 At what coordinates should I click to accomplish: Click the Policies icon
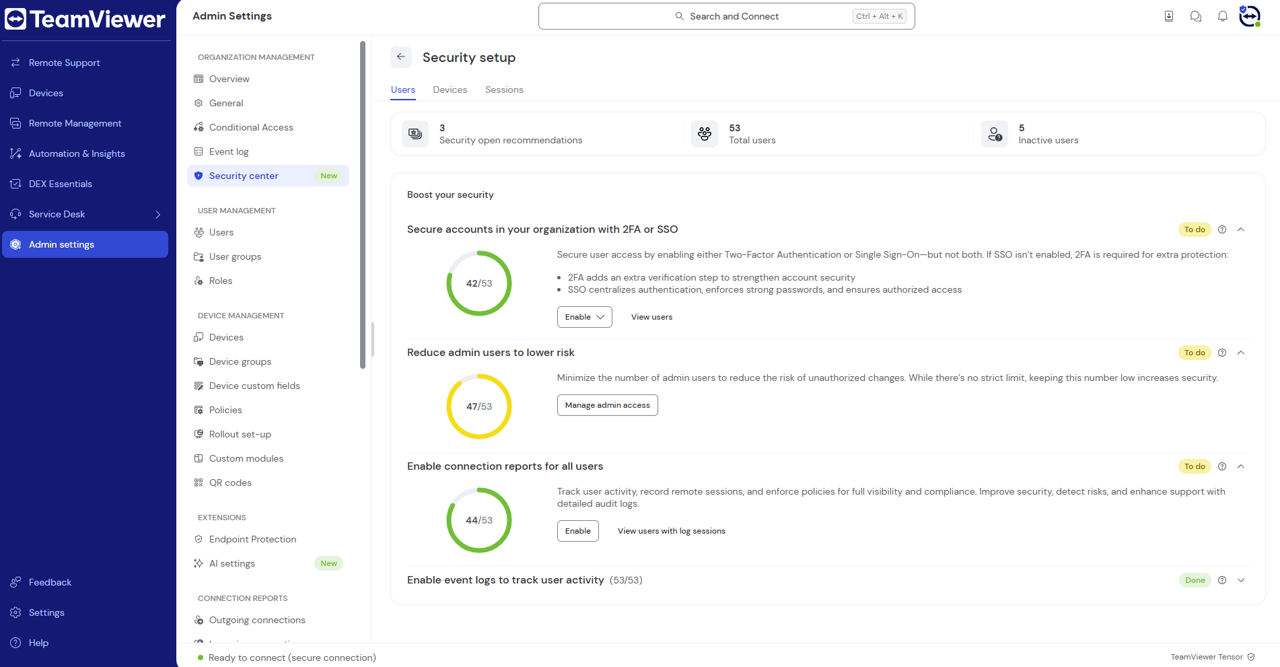point(199,410)
